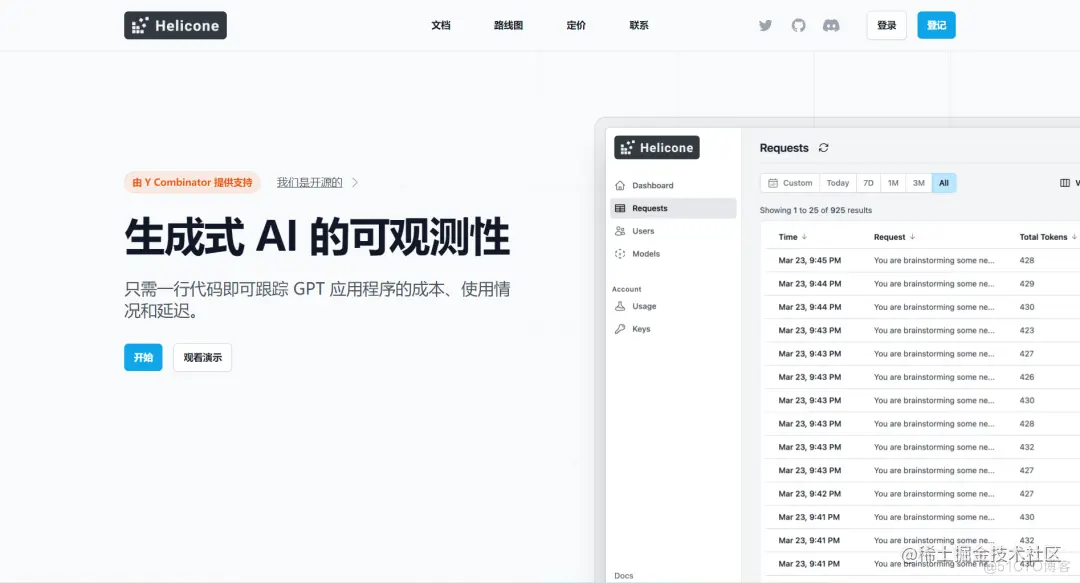The image size is (1080, 583).
Task: Choose the Custom date range filter
Action: pyautogui.click(x=790, y=183)
